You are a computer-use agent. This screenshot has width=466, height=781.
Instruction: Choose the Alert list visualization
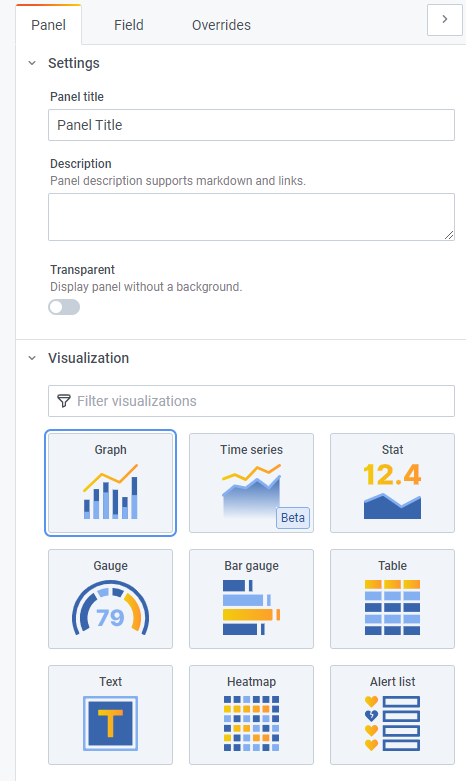click(392, 715)
